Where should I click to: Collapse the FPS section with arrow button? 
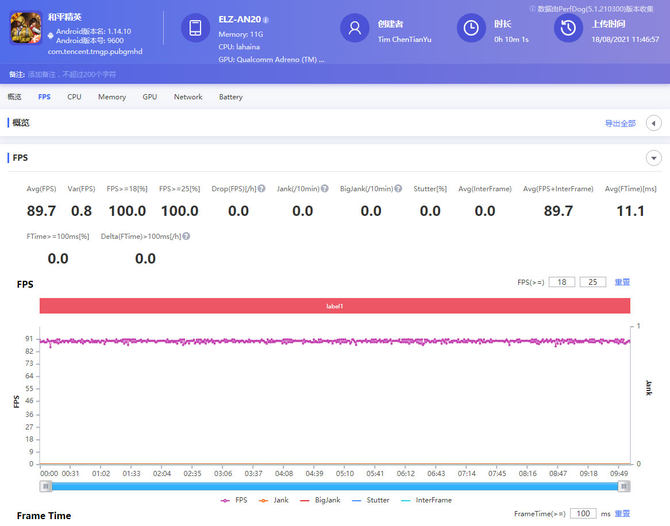tap(654, 158)
